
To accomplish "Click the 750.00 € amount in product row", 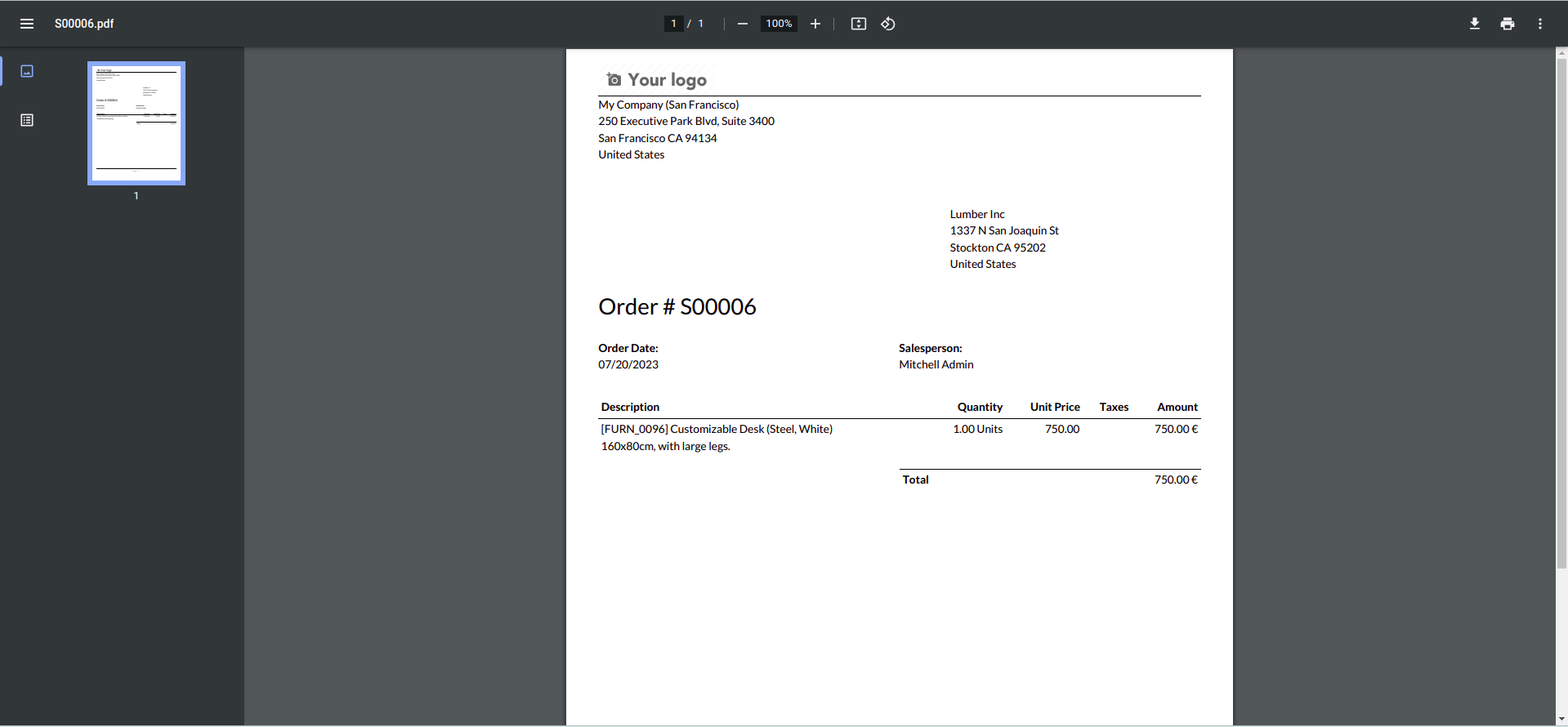I will point(1176,429).
